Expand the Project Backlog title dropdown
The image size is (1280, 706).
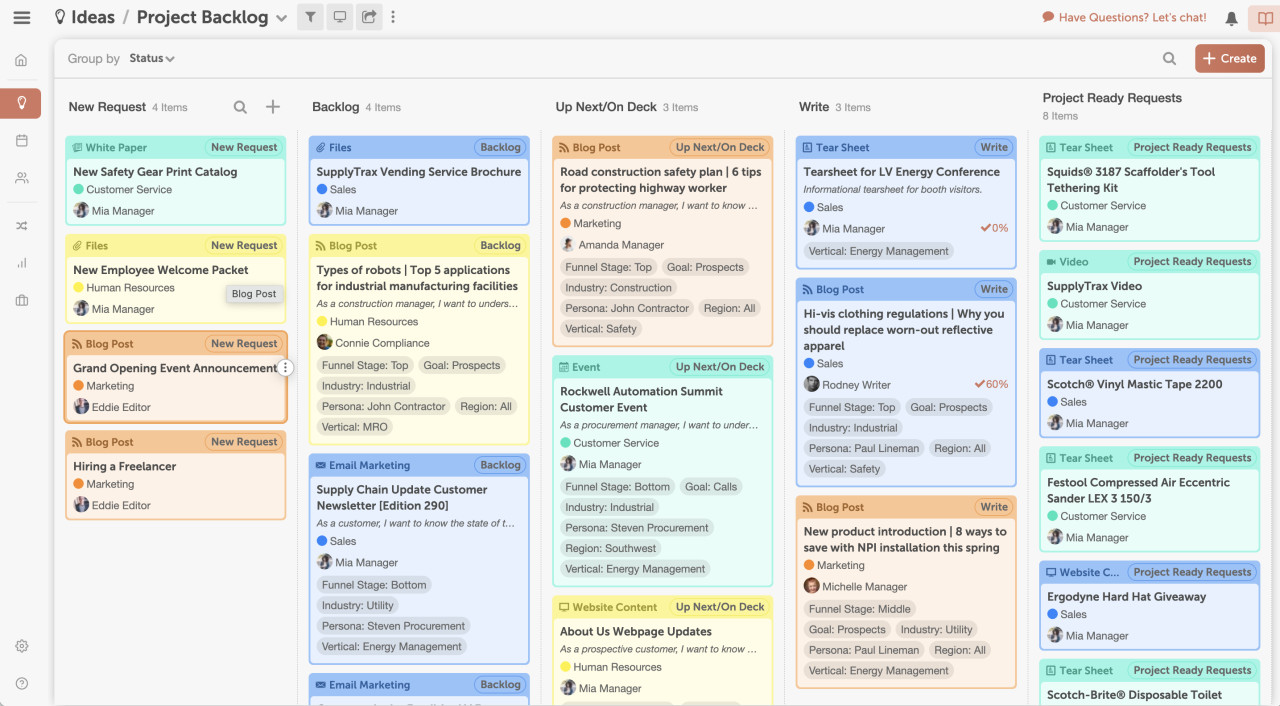click(x=281, y=18)
